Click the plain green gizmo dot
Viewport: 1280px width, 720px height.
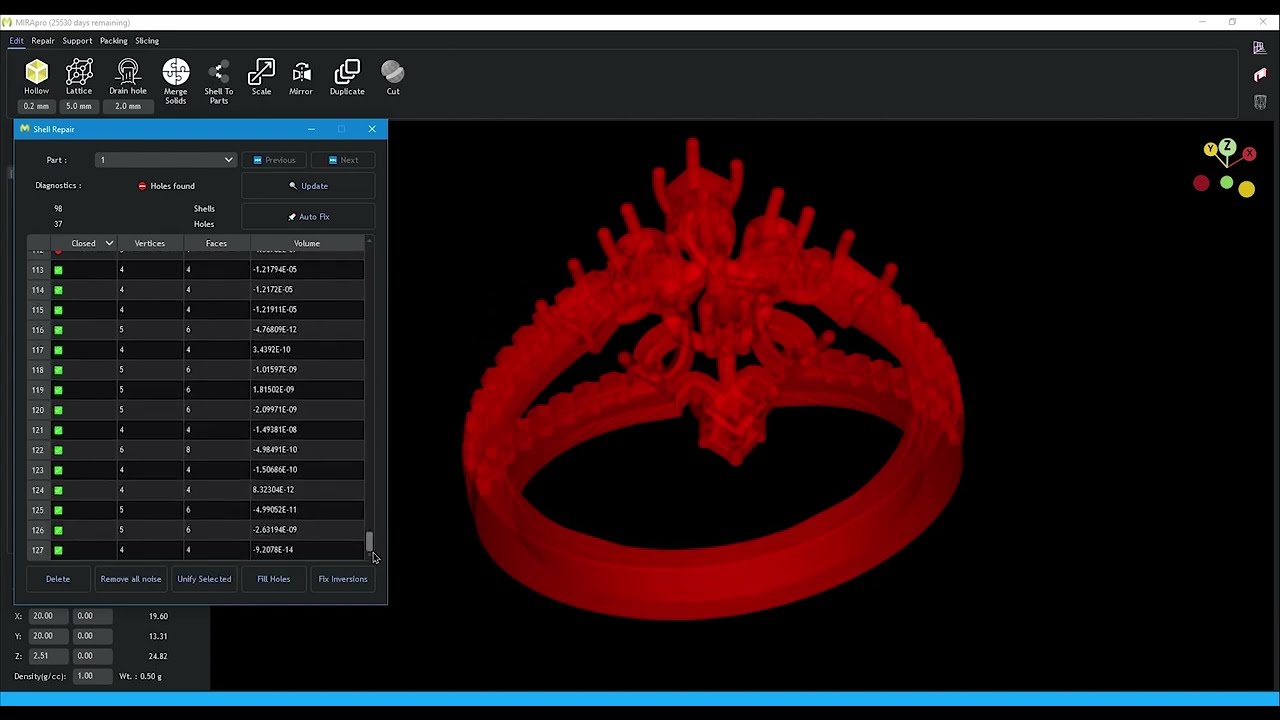(x=1226, y=183)
